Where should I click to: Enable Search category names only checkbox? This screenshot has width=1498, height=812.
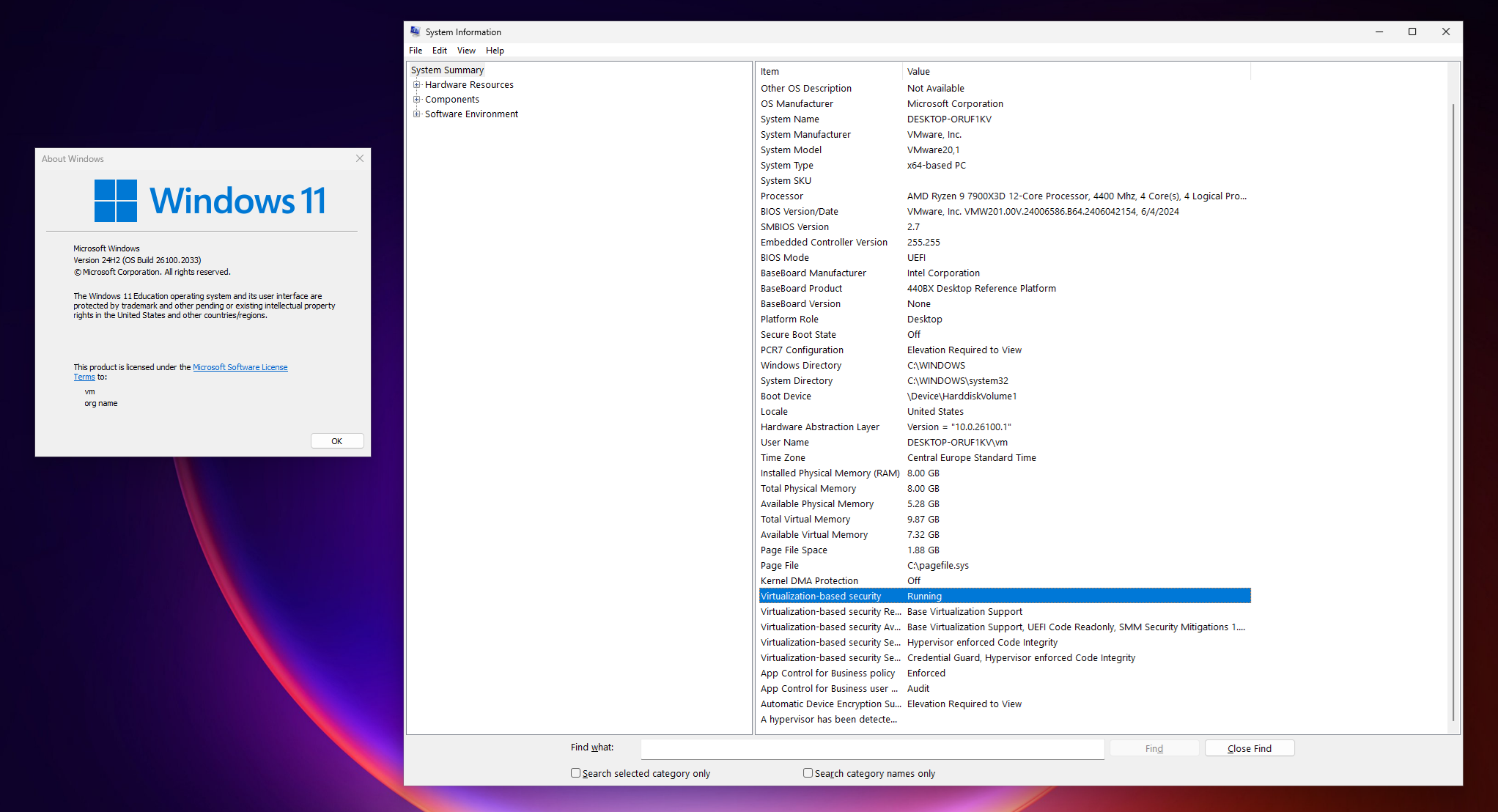point(808,772)
